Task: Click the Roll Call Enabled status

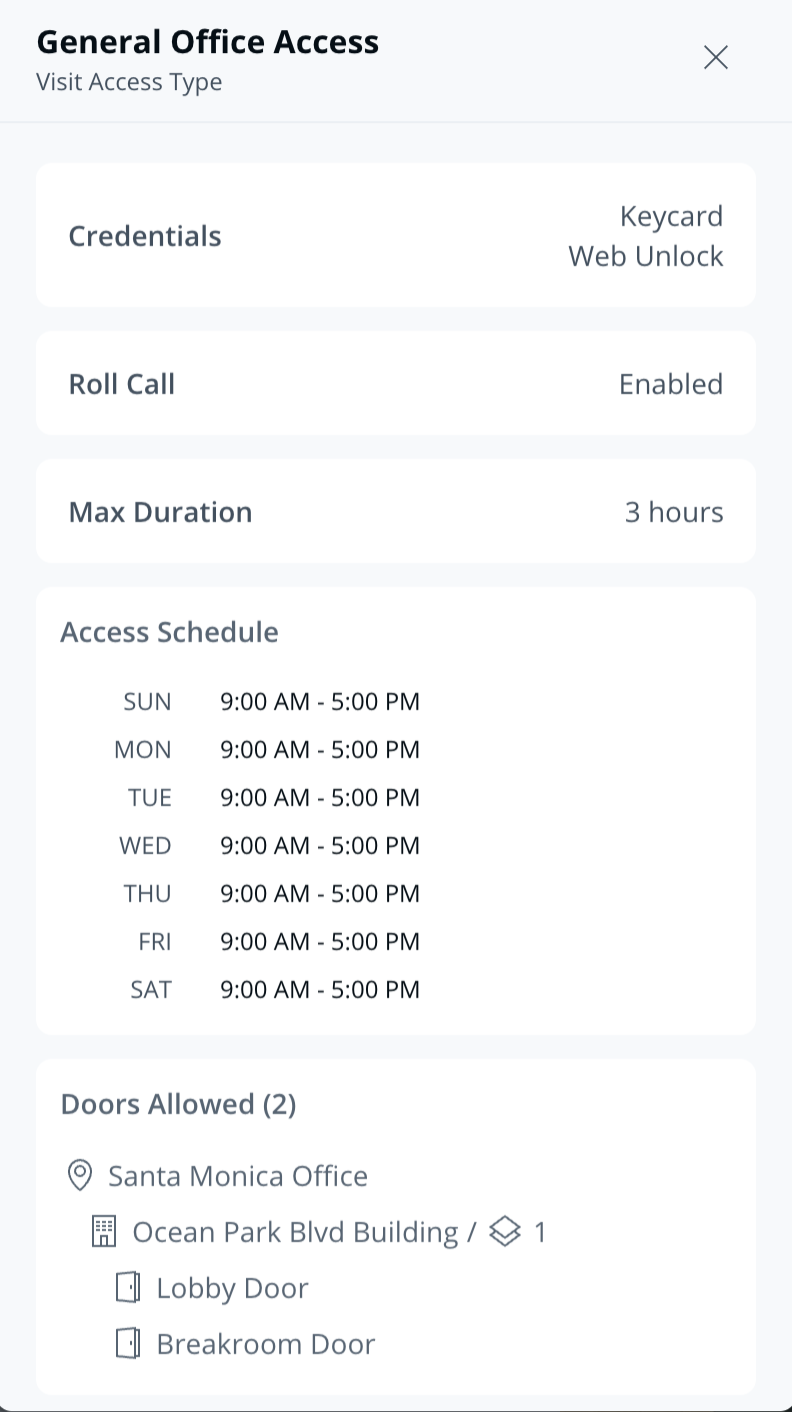Action: pyautogui.click(x=671, y=384)
